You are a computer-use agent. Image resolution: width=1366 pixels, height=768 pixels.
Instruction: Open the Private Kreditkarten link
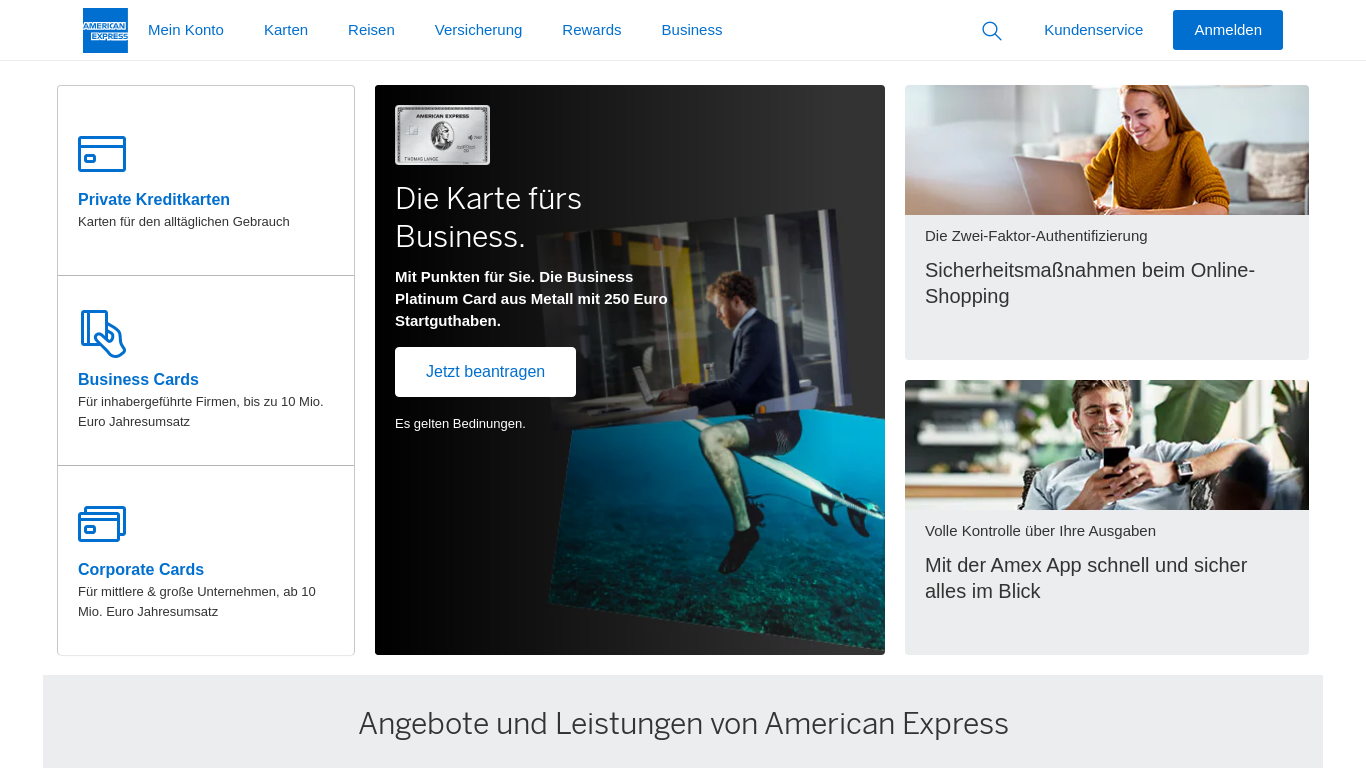(x=154, y=199)
